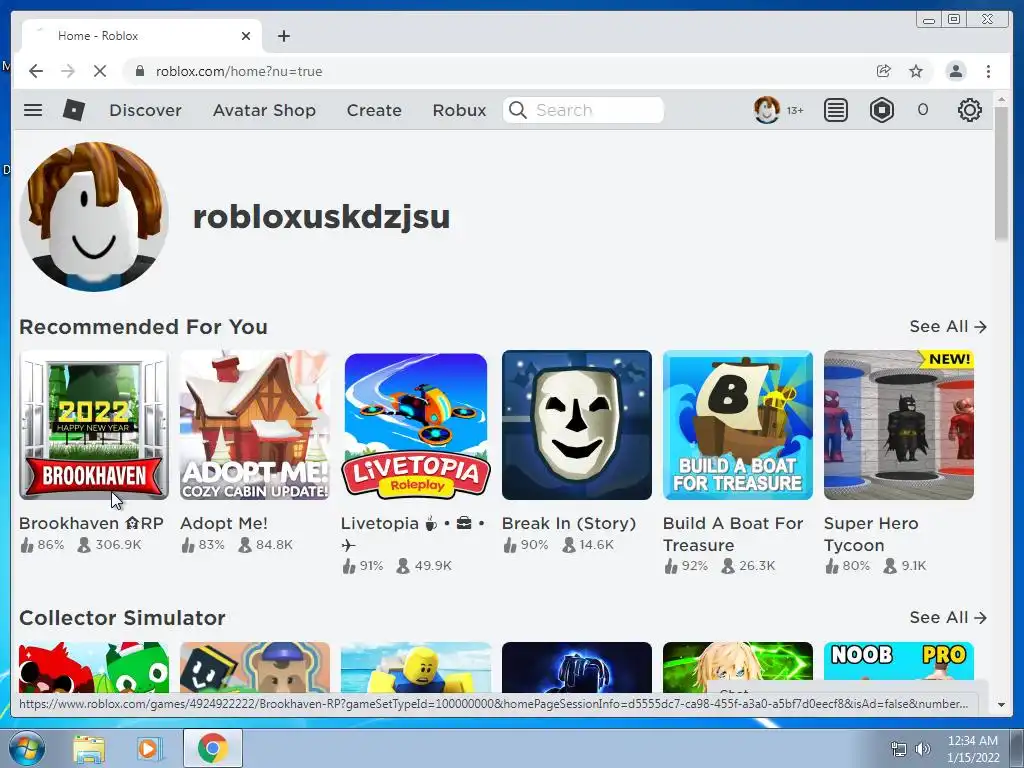Open the settings gear icon
This screenshot has height=768, width=1024.
coord(969,110)
